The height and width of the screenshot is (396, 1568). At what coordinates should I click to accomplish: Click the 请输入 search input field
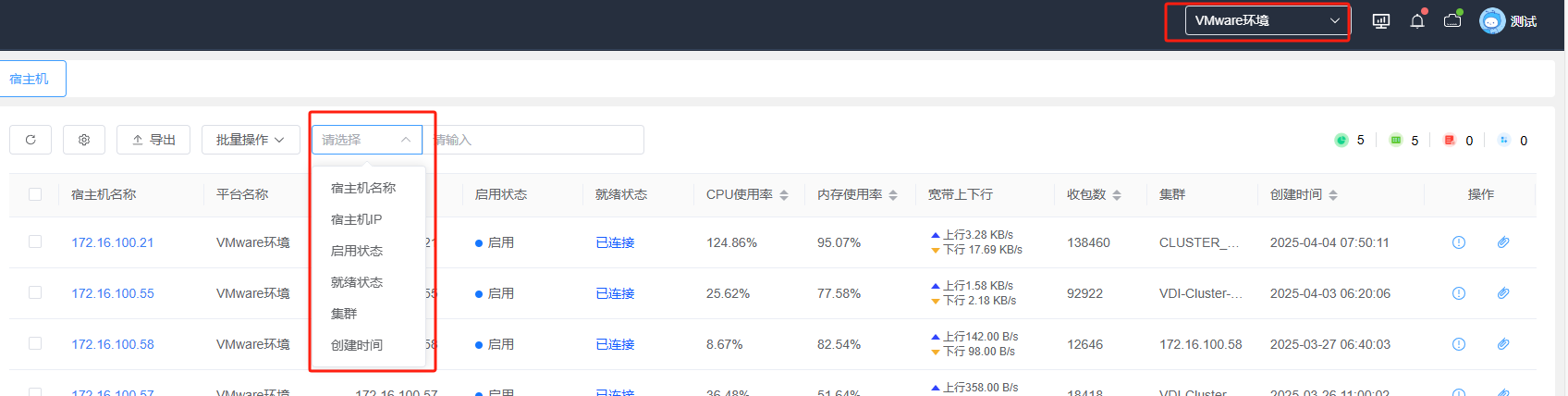click(533, 140)
